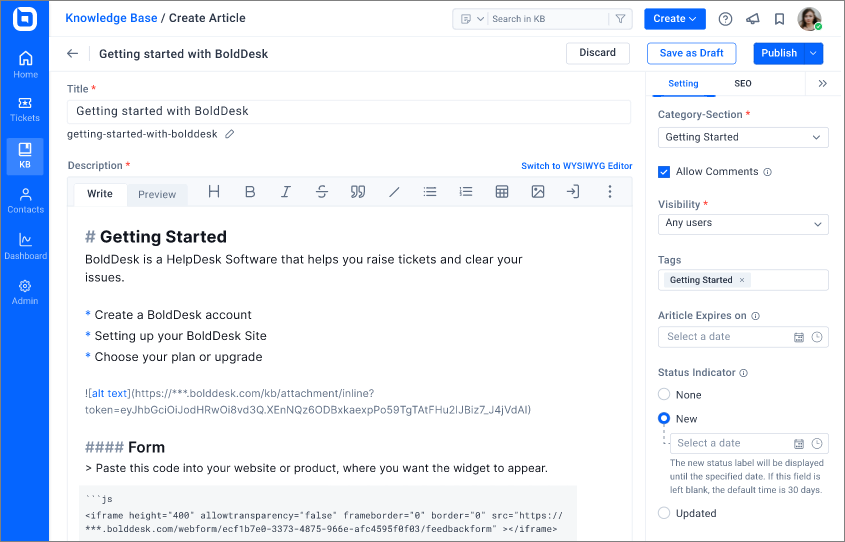Image resolution: width=845 pixels, height=542 pixels.
Task: Insert a block quote
Action: point(358,192)
